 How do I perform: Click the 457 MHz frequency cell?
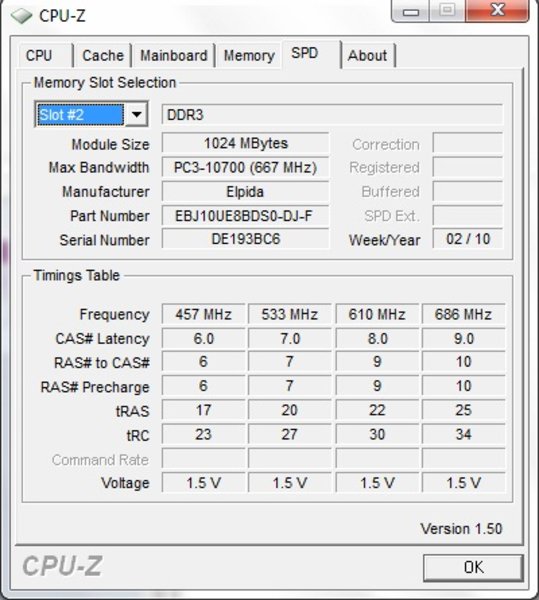pyautogui.click(x=203, y=314)
